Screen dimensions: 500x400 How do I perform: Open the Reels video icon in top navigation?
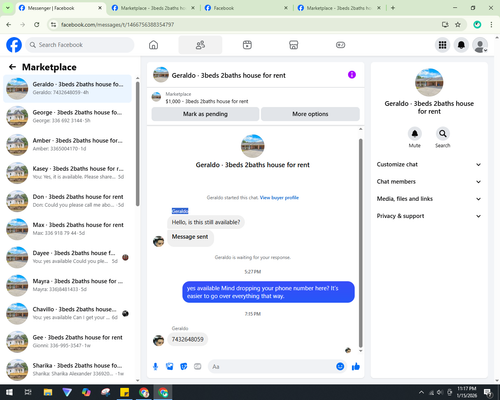point(247,45)
